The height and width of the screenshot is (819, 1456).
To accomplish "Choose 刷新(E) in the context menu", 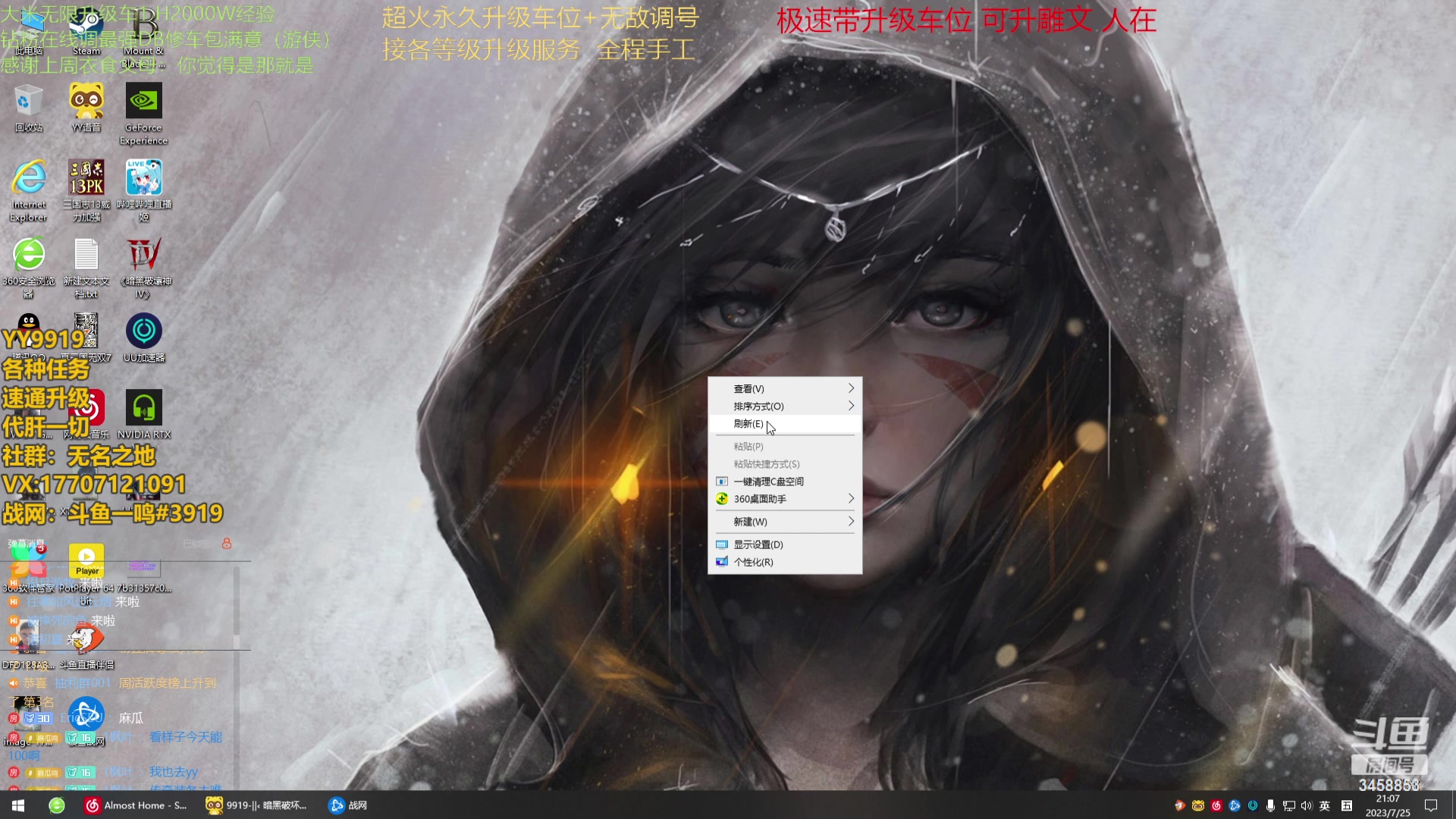I will [x=785, y=423].
